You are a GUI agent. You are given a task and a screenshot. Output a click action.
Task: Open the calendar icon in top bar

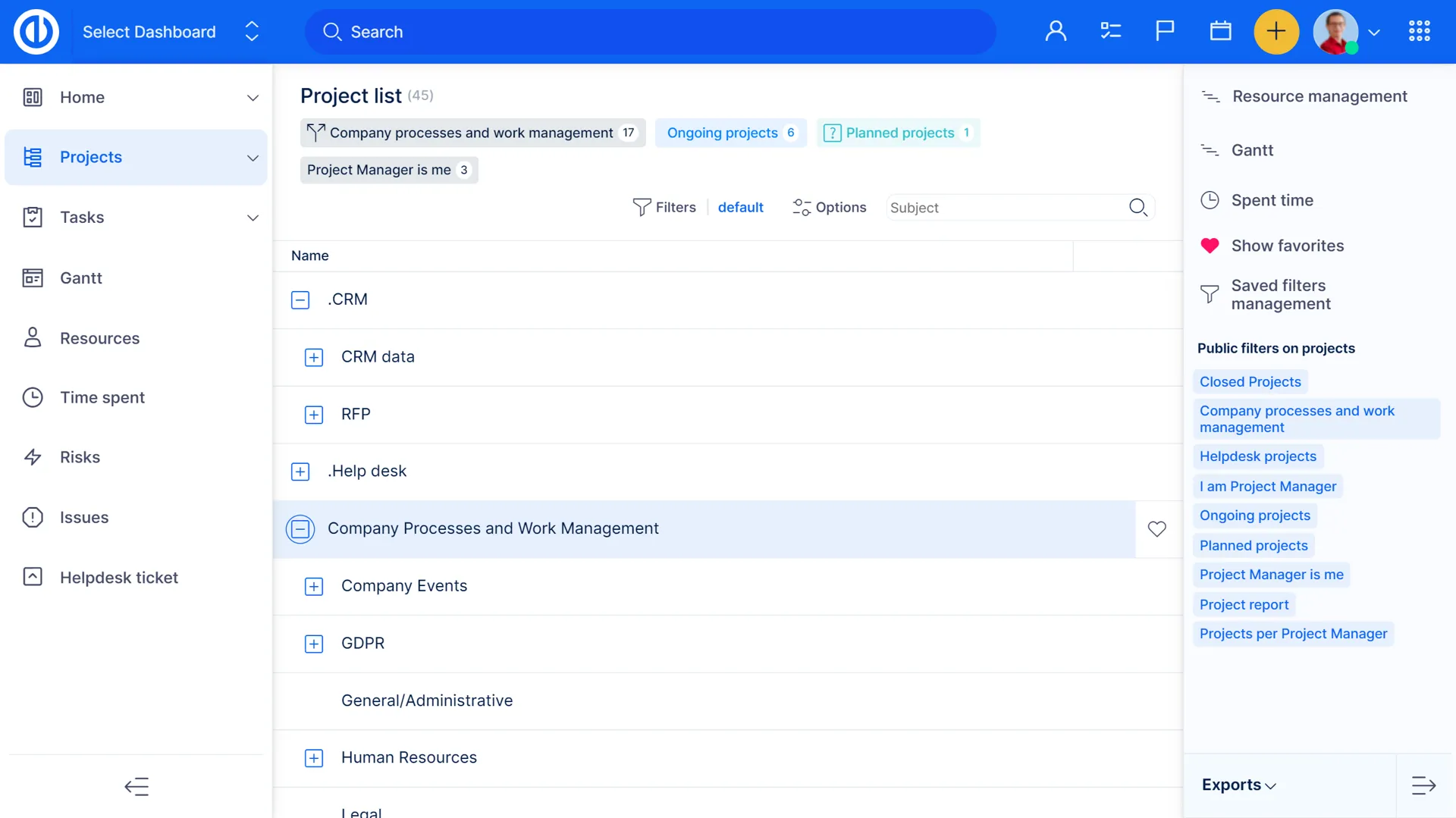pyautogui.click(x=1220, y=32)
